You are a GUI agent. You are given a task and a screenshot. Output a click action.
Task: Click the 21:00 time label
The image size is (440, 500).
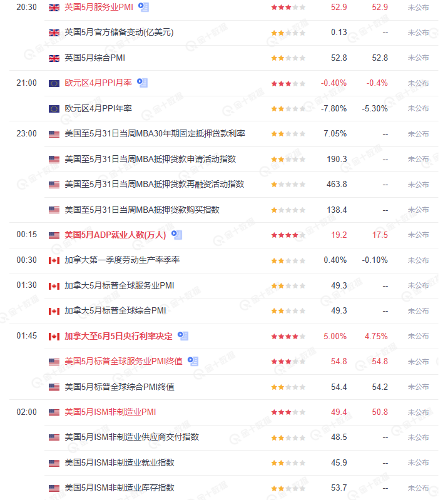[27, 83]
